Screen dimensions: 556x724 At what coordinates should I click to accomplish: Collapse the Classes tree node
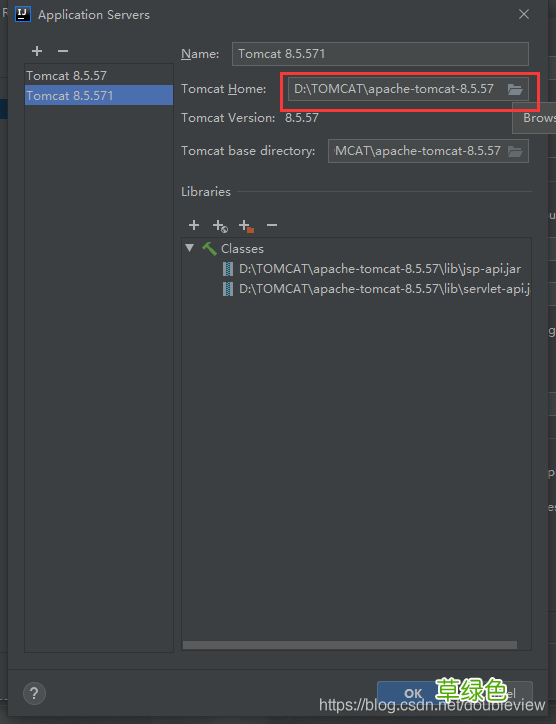click(x=189, y=248)
